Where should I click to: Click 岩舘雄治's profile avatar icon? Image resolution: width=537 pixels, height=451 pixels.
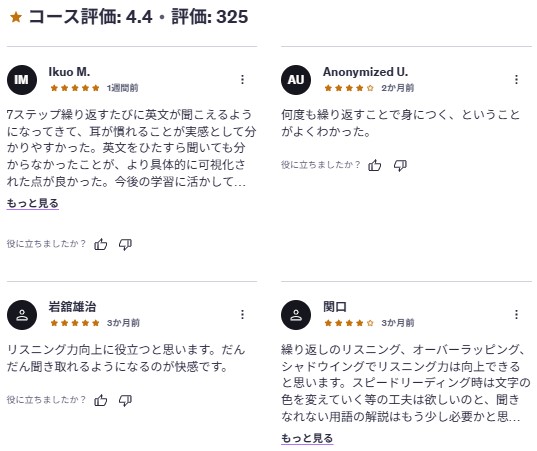click(22, 315)
